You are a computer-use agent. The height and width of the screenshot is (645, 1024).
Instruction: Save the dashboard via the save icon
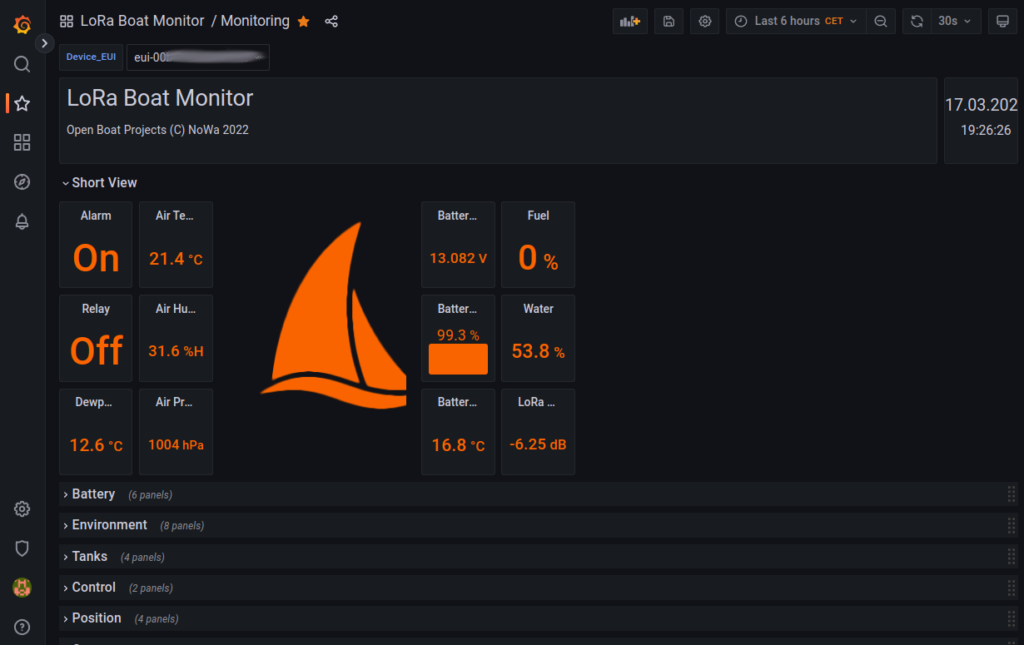(668, 20)
